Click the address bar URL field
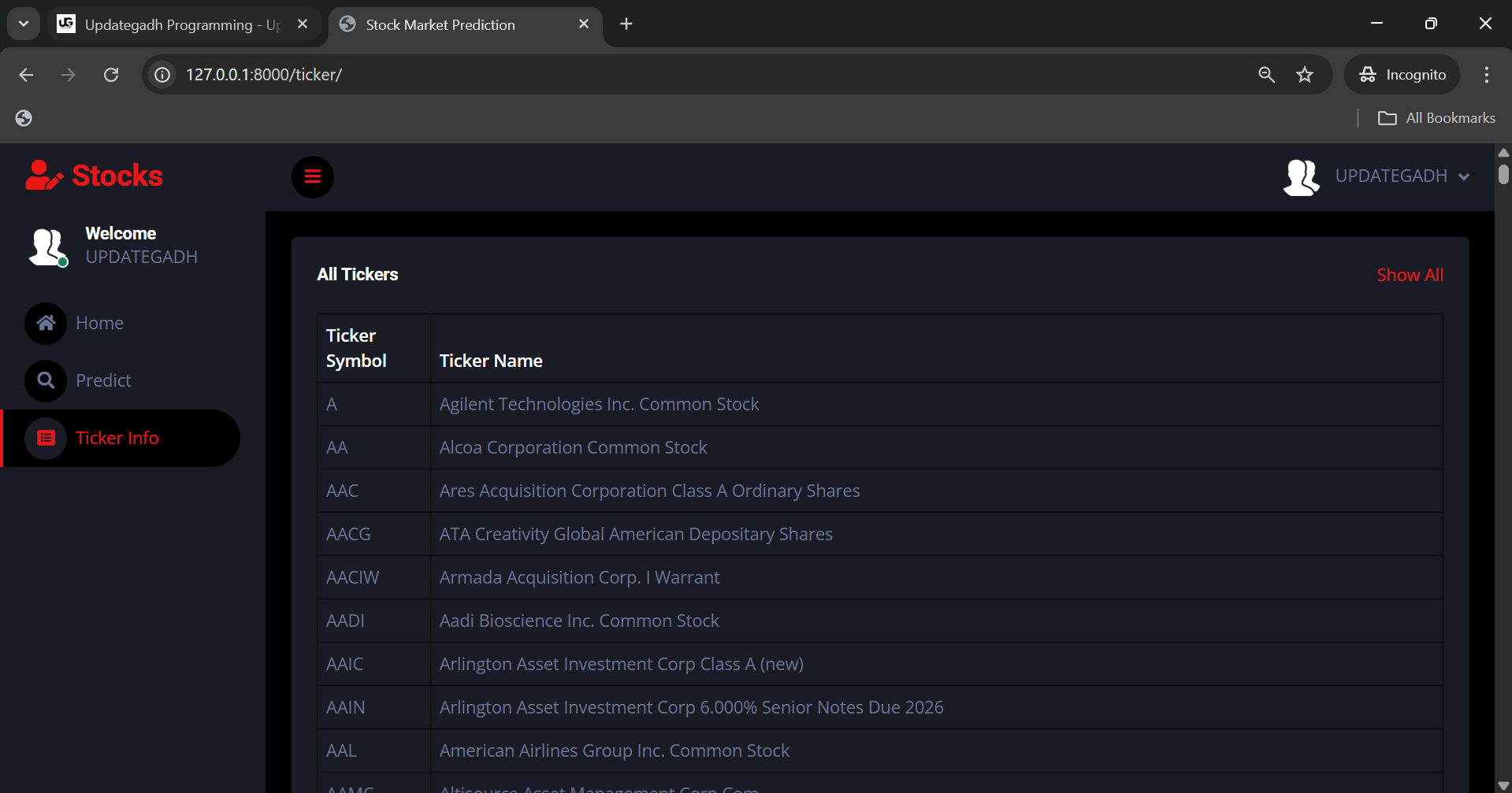This screenshot has width=1512, height=793. tap(630, 75)
